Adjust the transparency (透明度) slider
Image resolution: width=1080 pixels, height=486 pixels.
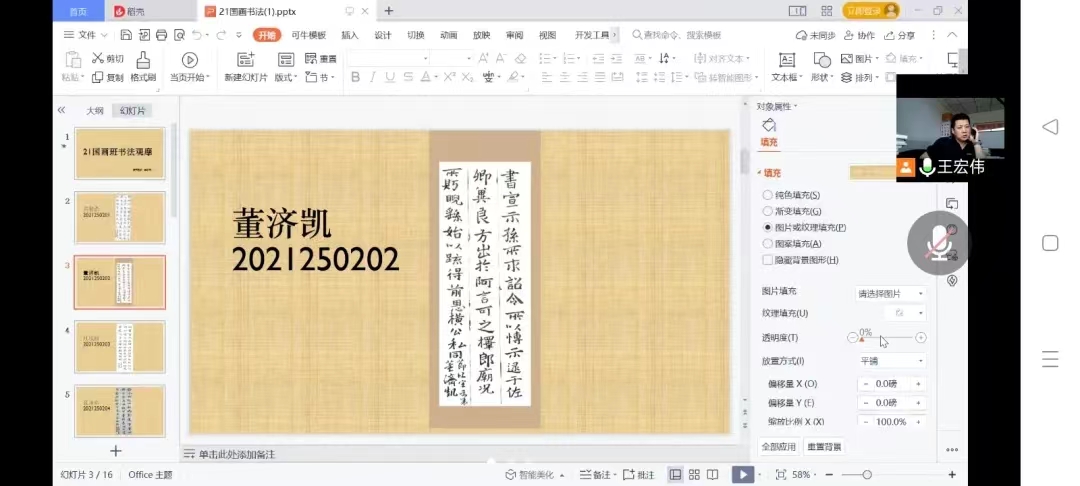(886, 338)
